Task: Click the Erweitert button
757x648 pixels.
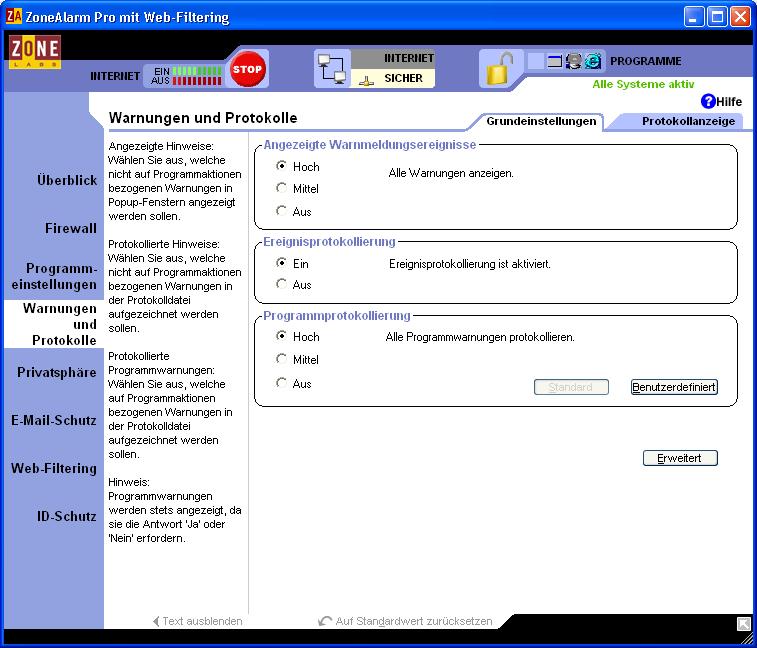Action: [680, 458]
